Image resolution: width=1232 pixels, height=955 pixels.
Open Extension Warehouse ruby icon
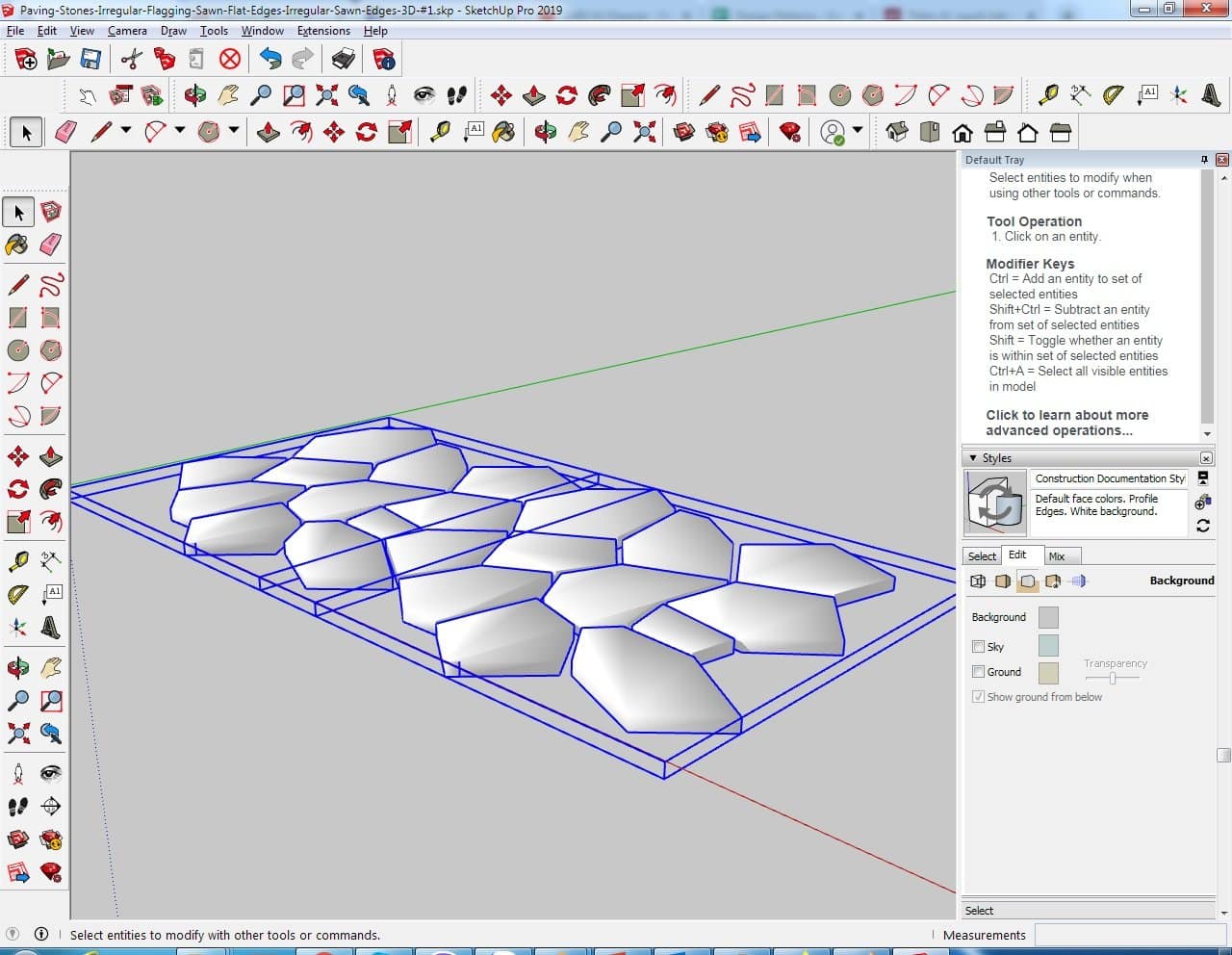[790, 132]
